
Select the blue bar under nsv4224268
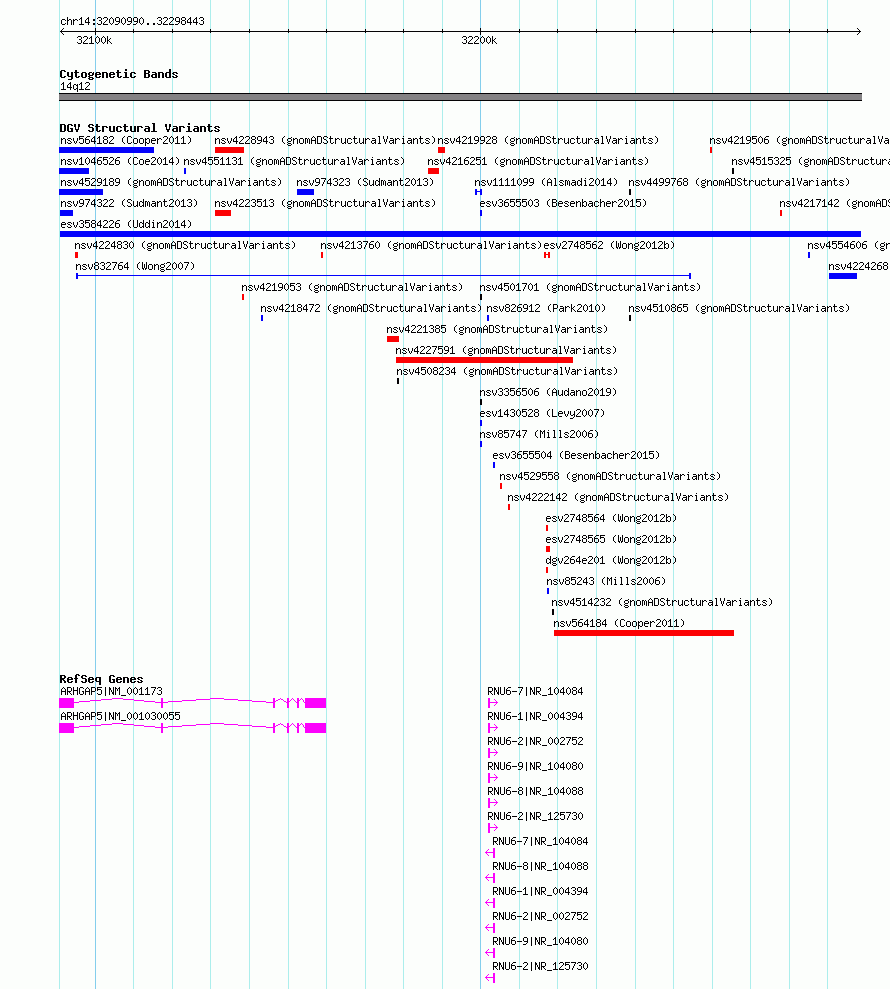pyautogui.click(x=843, y=276)
